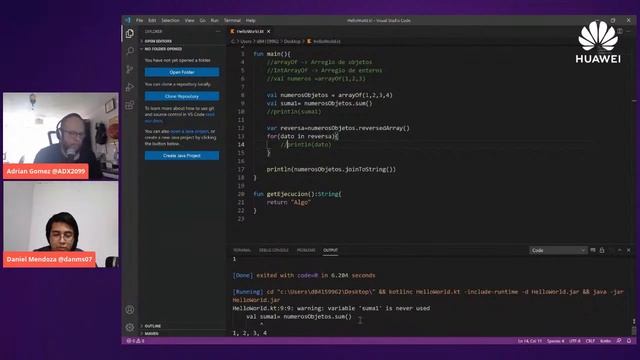Maximize the bottom panel with chevron
The height and width of the screenshot is (360, 640).
pos(620,250)
